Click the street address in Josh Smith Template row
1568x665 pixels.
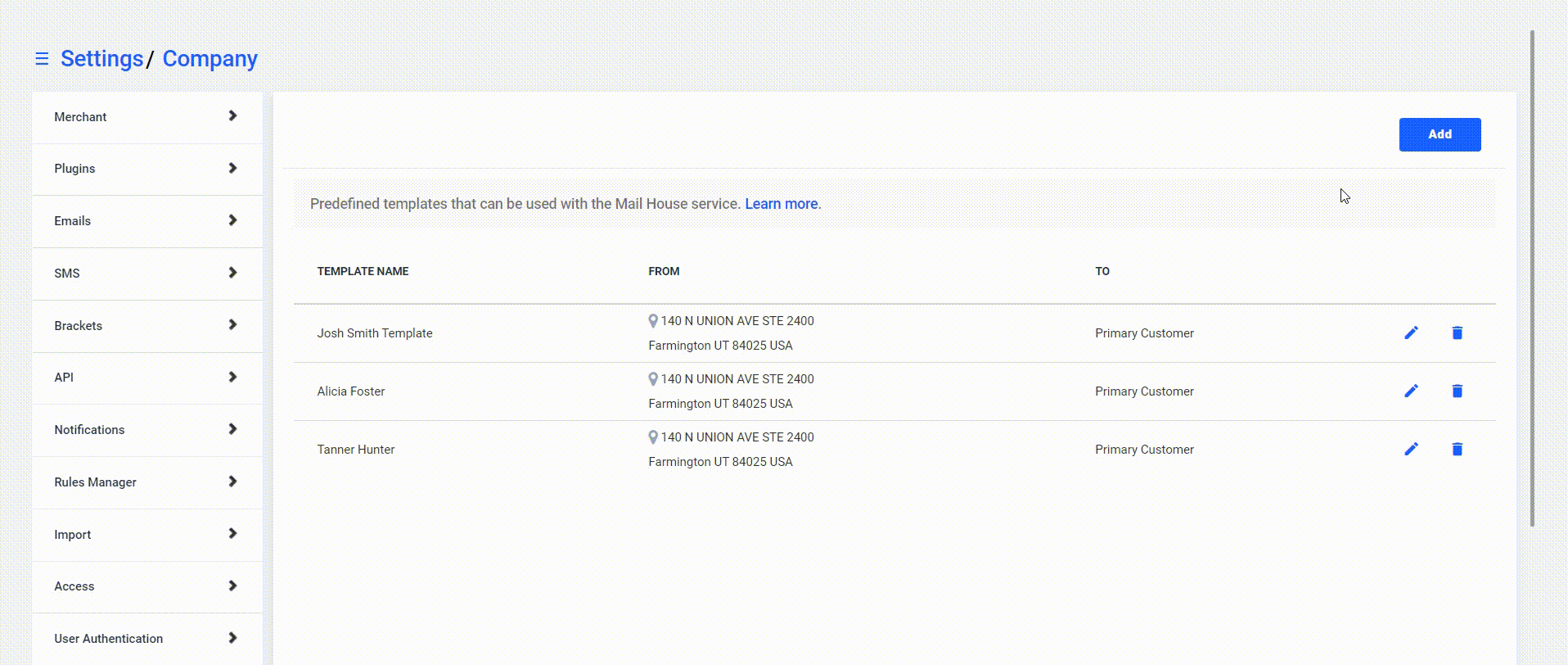(737, 321)
